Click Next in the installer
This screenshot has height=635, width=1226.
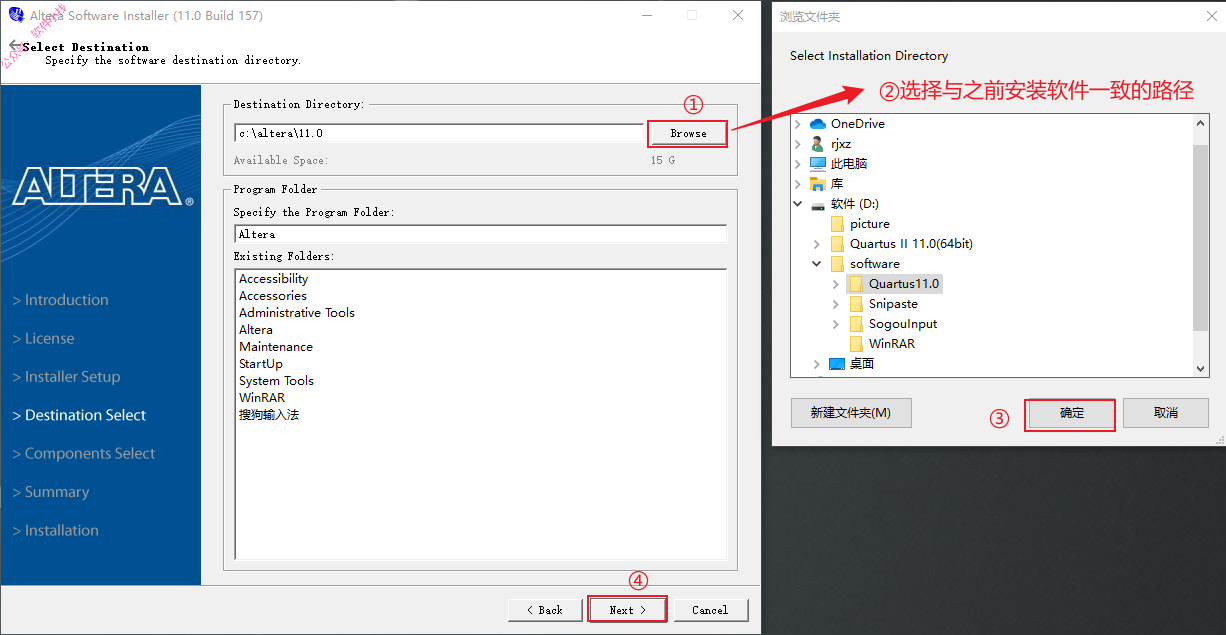tap(627, 610)
